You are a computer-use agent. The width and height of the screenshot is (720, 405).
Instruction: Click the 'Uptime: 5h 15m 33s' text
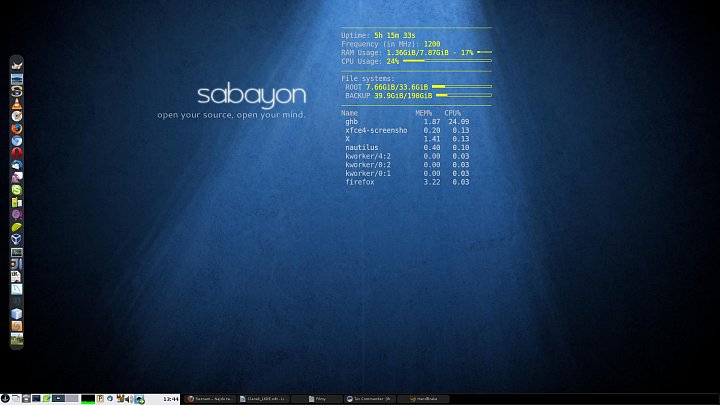[378, 35]
